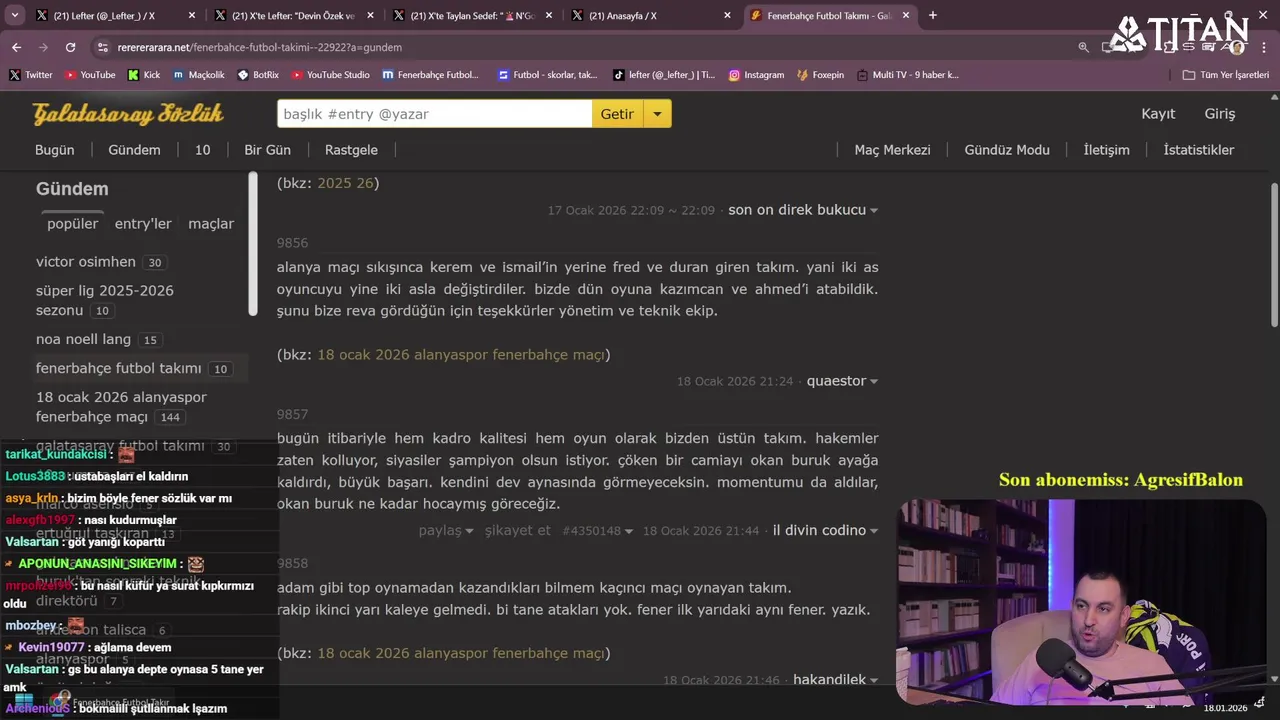Open the YouTube bookmark

coord(90,75)
